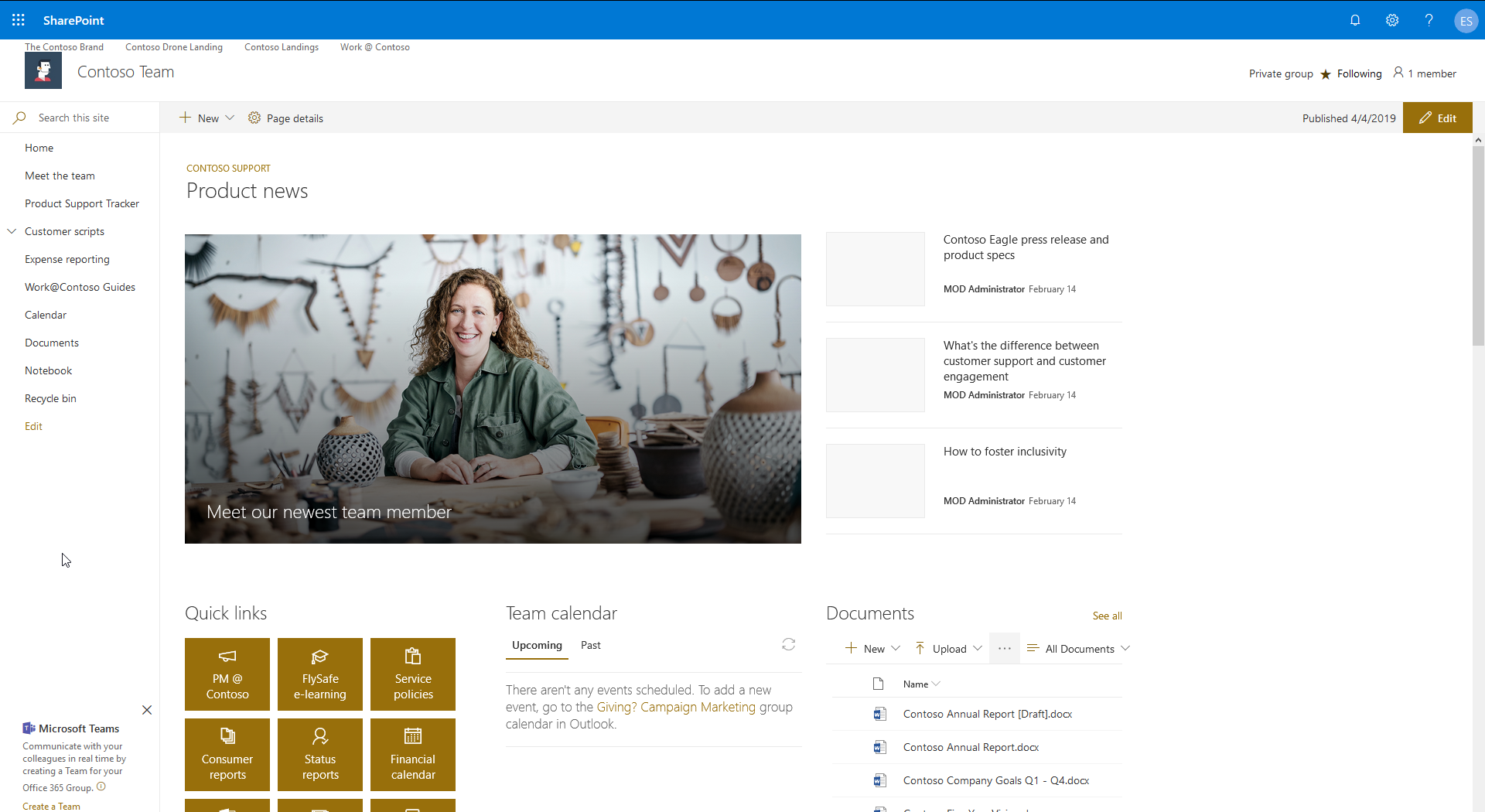
Task: Open the Status reports tile
Action: (x=320, y=755)
